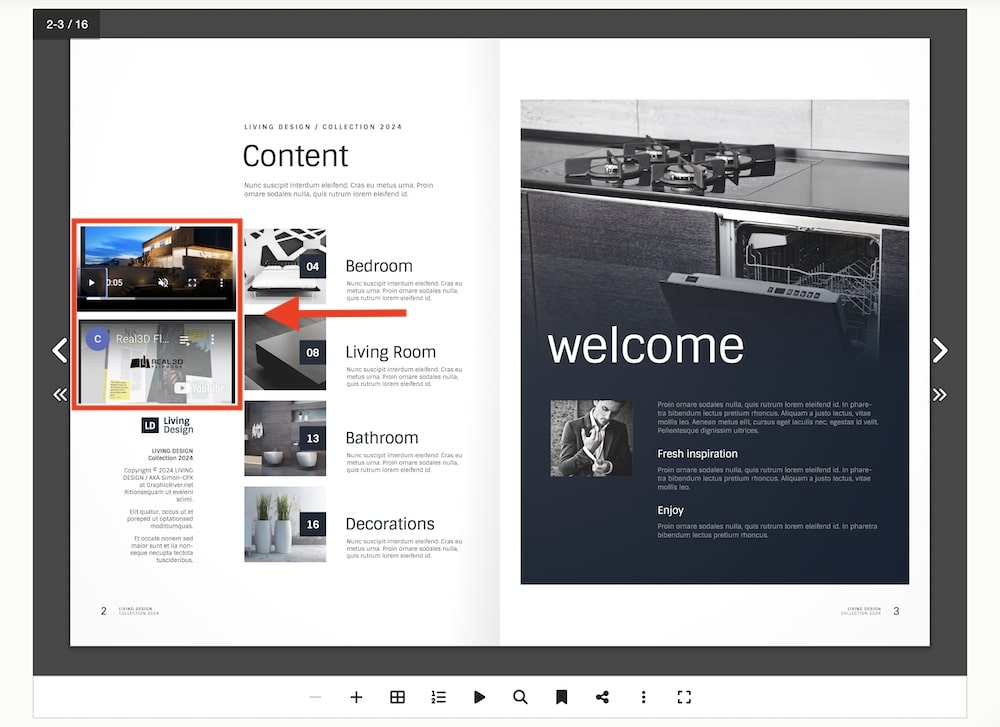Open the embedded video's options menu
Viewport: 1000px width, 727px height.
coord(221,282)
